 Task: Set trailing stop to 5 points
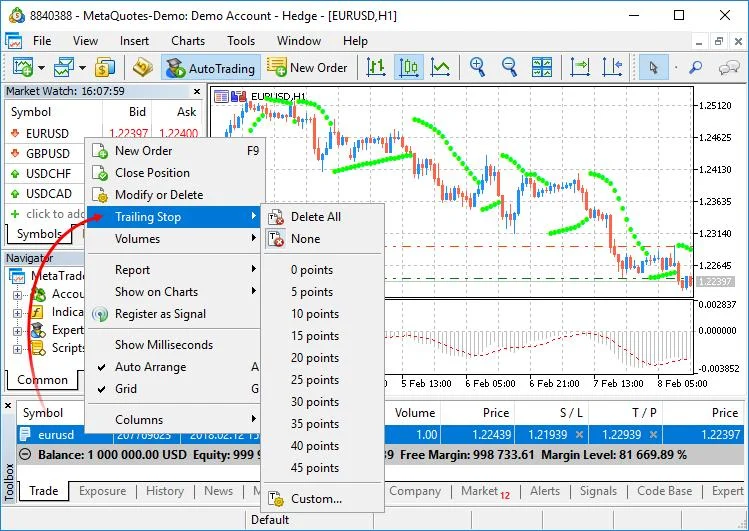pyautogui.click(x=323, y=292)
